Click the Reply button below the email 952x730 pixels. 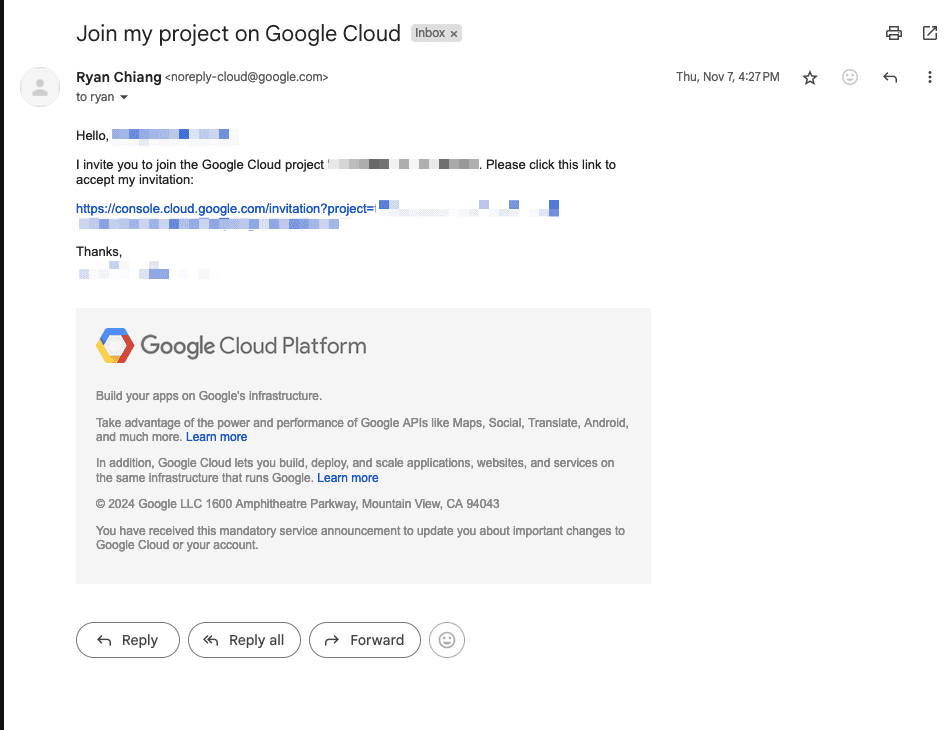(128, 640)
